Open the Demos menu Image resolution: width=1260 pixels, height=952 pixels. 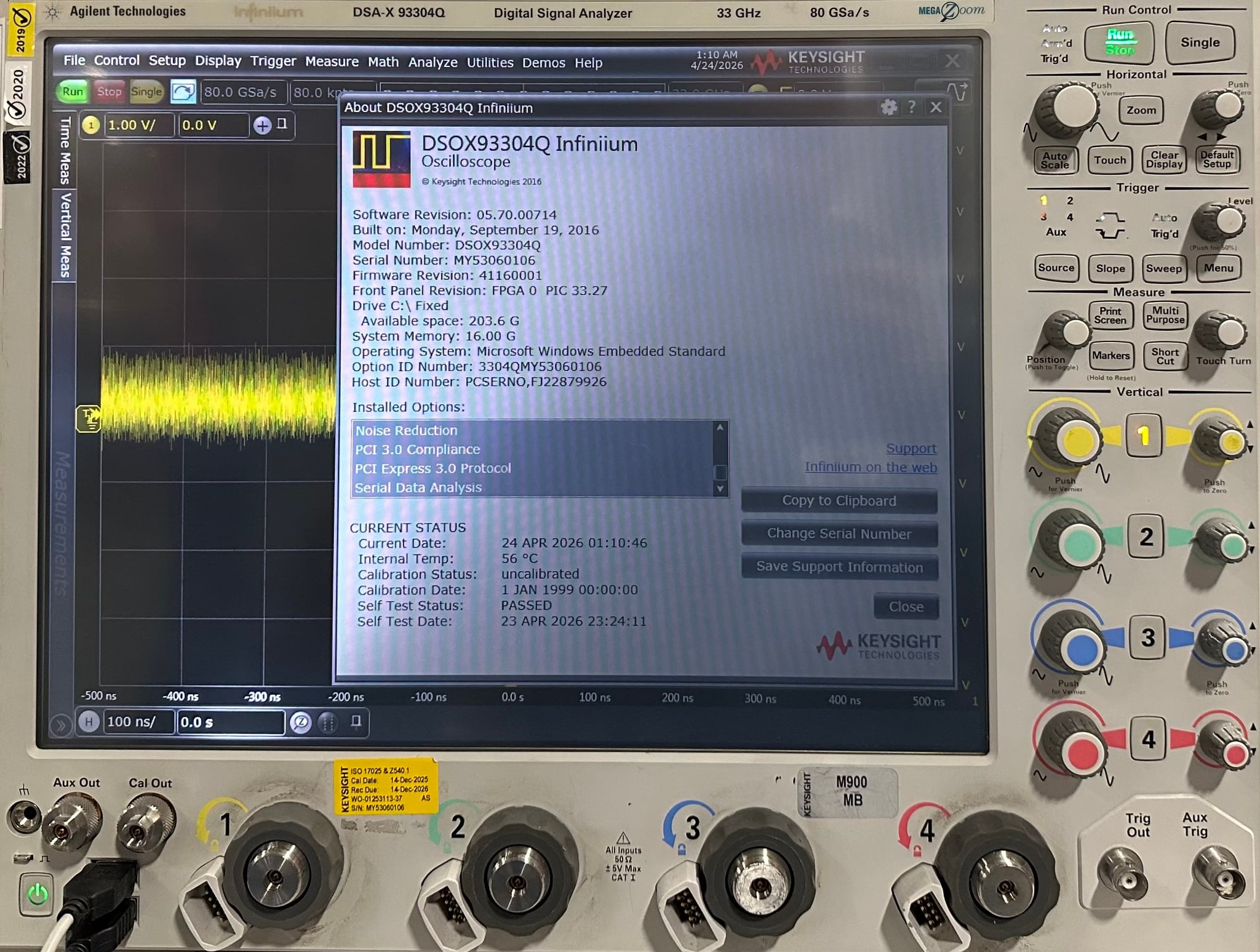click(543, 63)
